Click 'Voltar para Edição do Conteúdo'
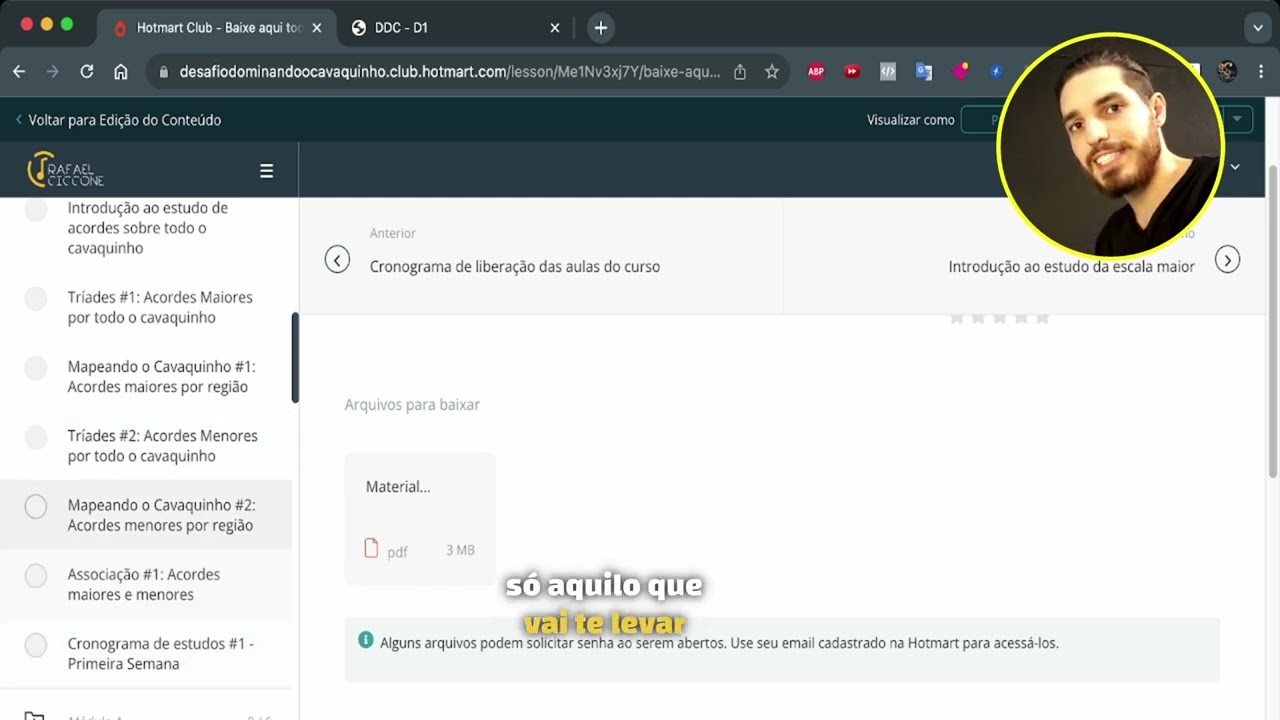This screenshot has height=720, width=1280. [119, 120]
